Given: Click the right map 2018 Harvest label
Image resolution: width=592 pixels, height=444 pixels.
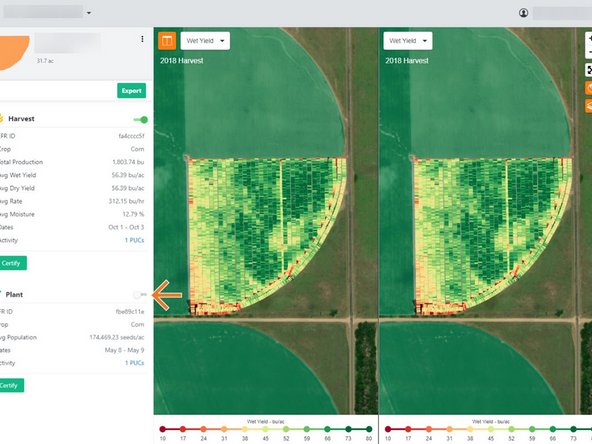Looking at the screenshot, I should 407,60.
